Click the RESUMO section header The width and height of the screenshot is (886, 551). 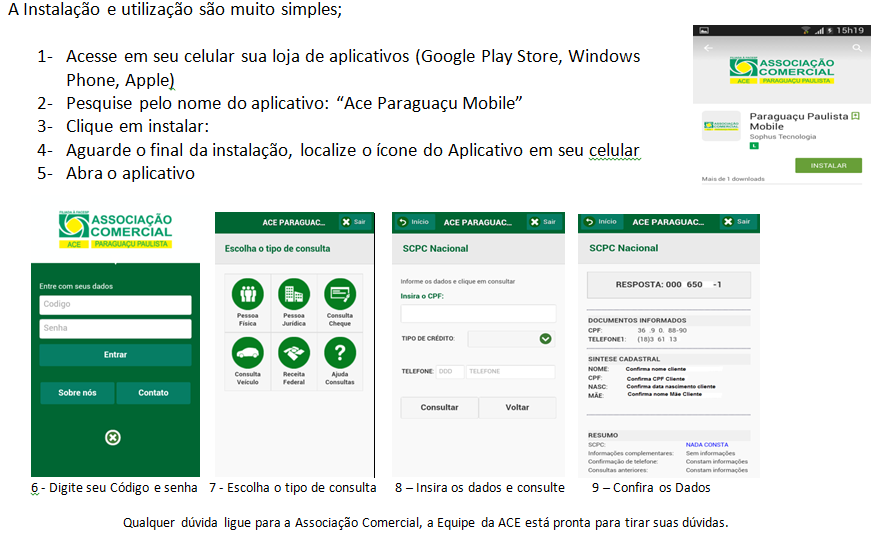[x=602, y=436]
